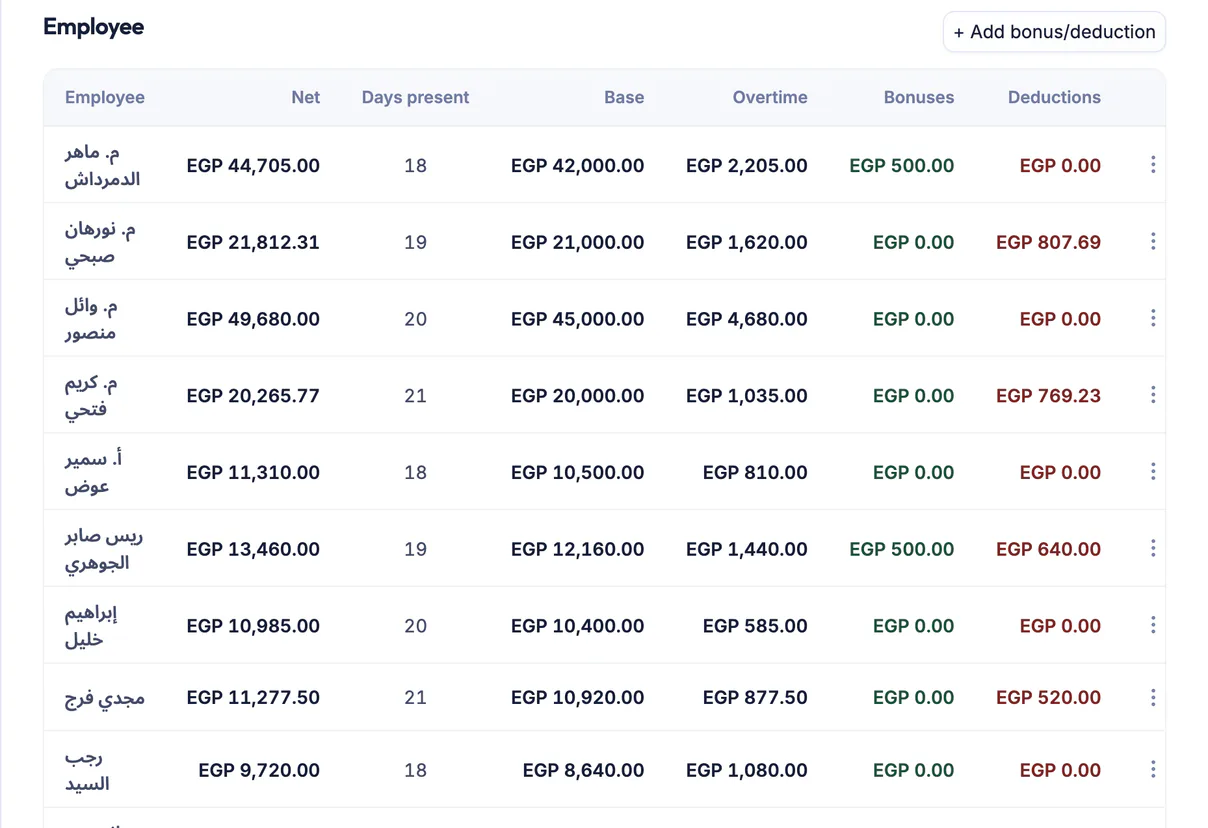Open row menu for ريس صابر الجوهري
This screenshot has height=828, width=1208.
click(x=1153, y=548)
